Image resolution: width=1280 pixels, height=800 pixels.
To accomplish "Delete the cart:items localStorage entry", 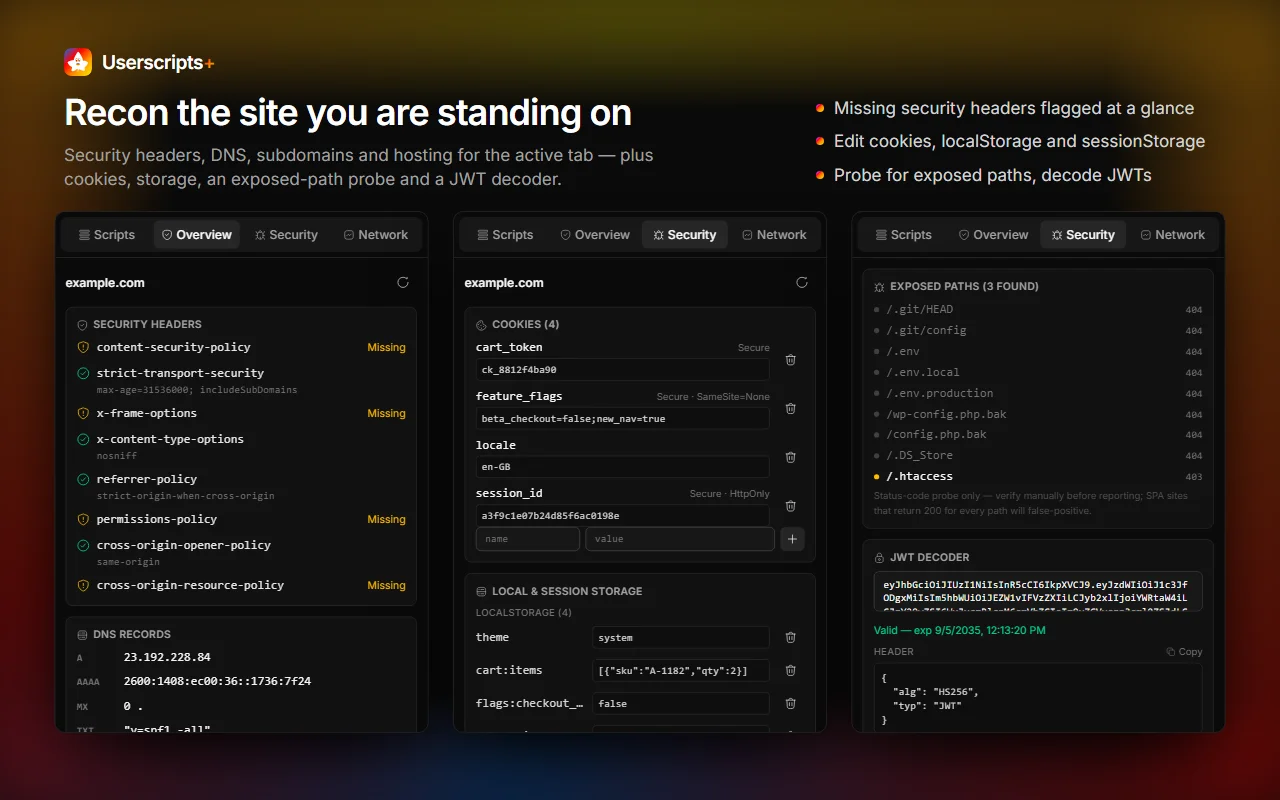I will click(790, 670).
